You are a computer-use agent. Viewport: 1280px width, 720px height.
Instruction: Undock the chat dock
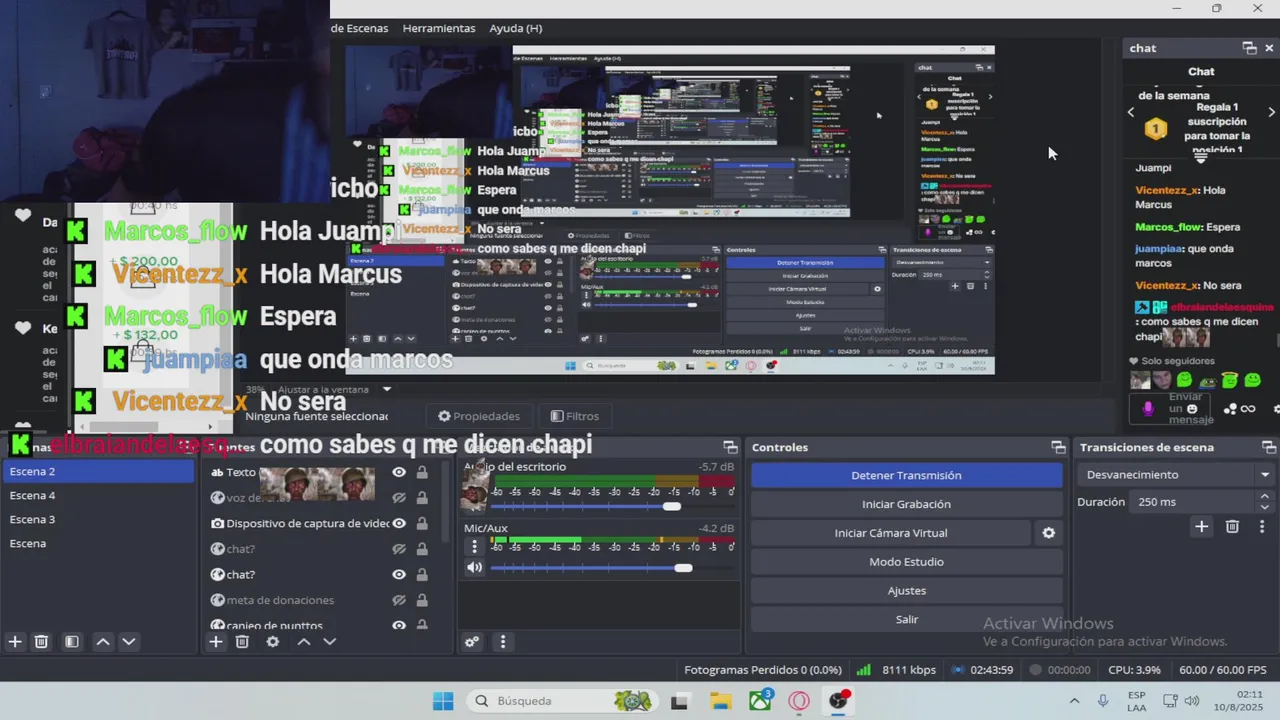coord(1249,48)
